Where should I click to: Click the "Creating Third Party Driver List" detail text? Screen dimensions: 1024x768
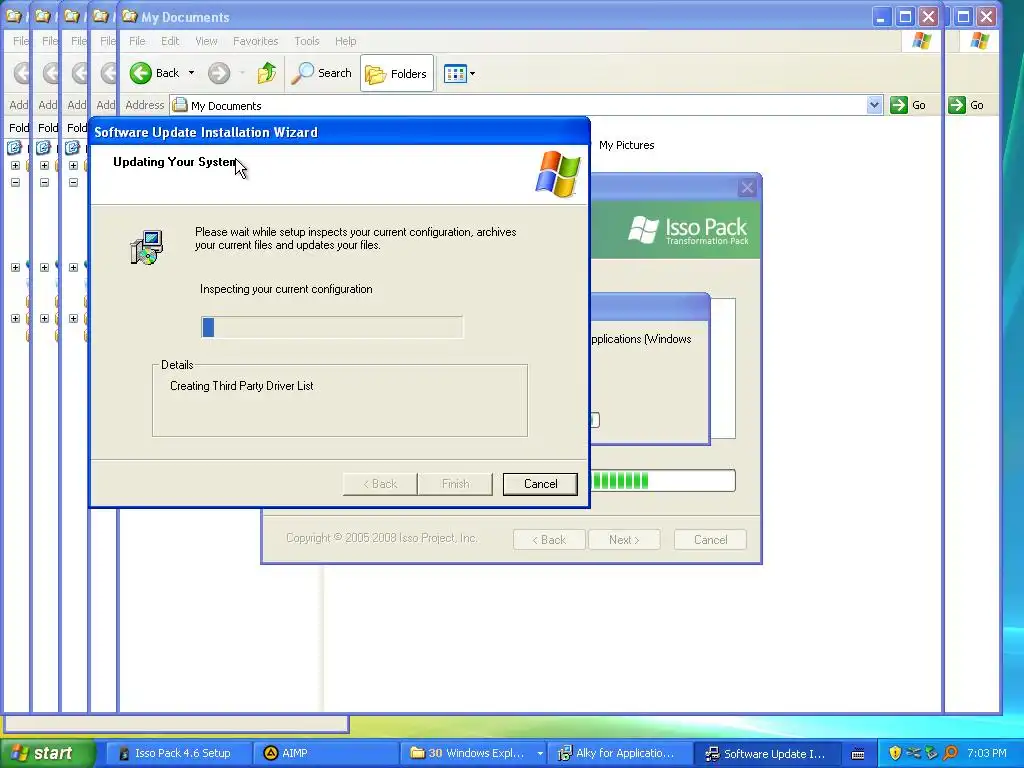242,386
